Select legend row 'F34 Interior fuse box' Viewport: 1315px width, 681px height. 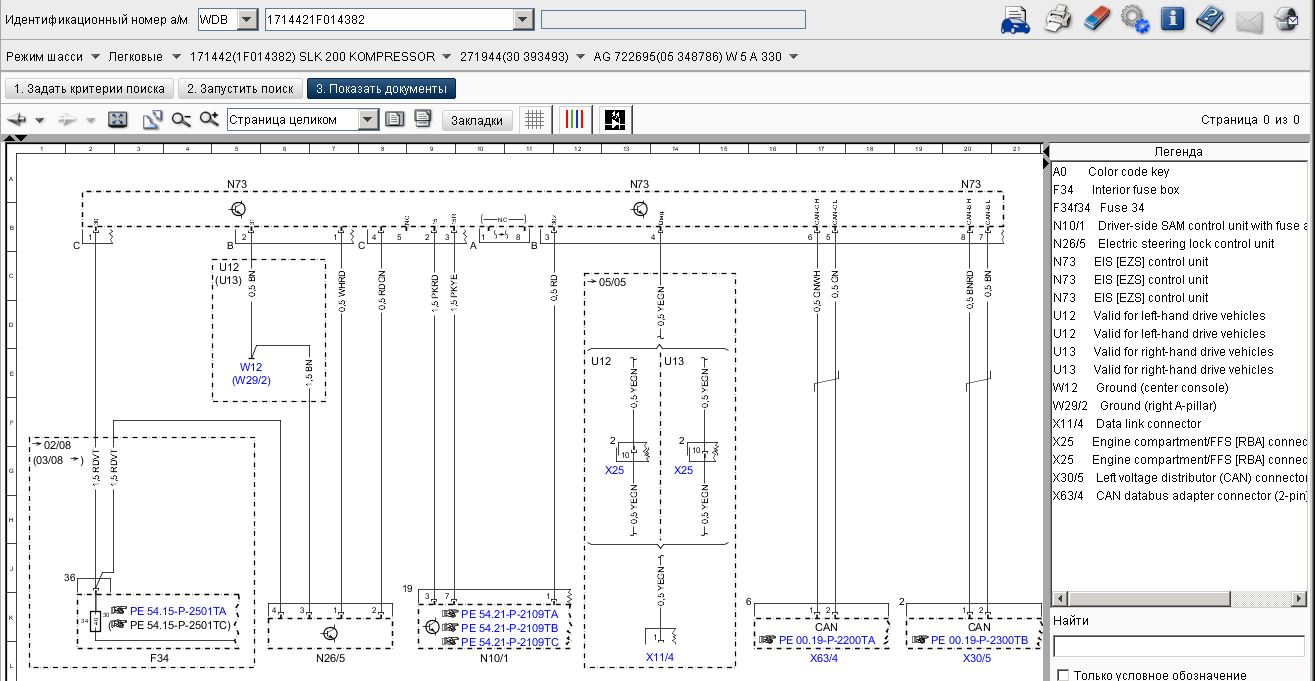[1180, 190]
